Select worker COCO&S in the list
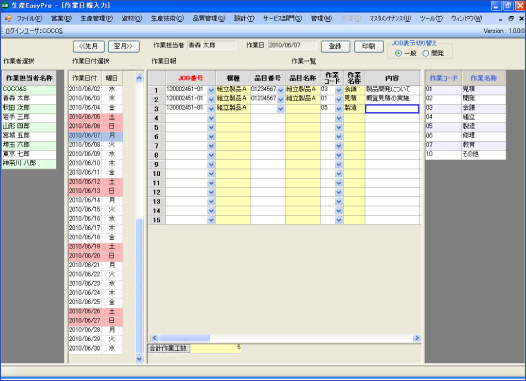The height and width of the screenshot is (381, 526). pyautogui.click(x=29, y=89)
